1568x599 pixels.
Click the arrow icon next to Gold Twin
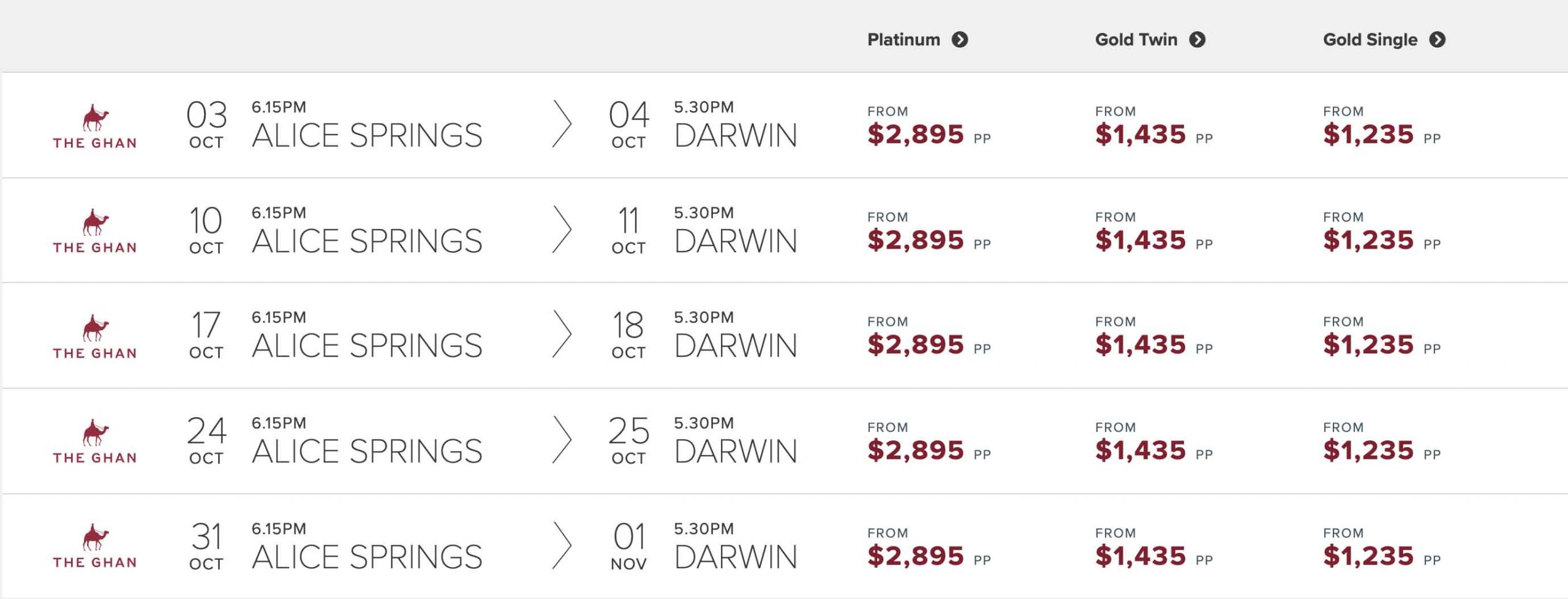[1197, 40]
